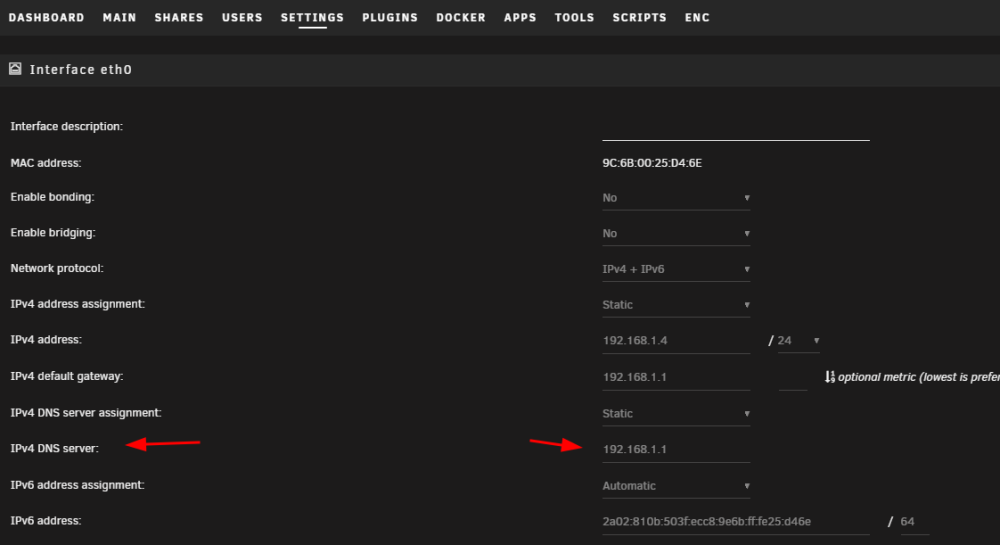Open the Shares tab

(x=179, y=18)
